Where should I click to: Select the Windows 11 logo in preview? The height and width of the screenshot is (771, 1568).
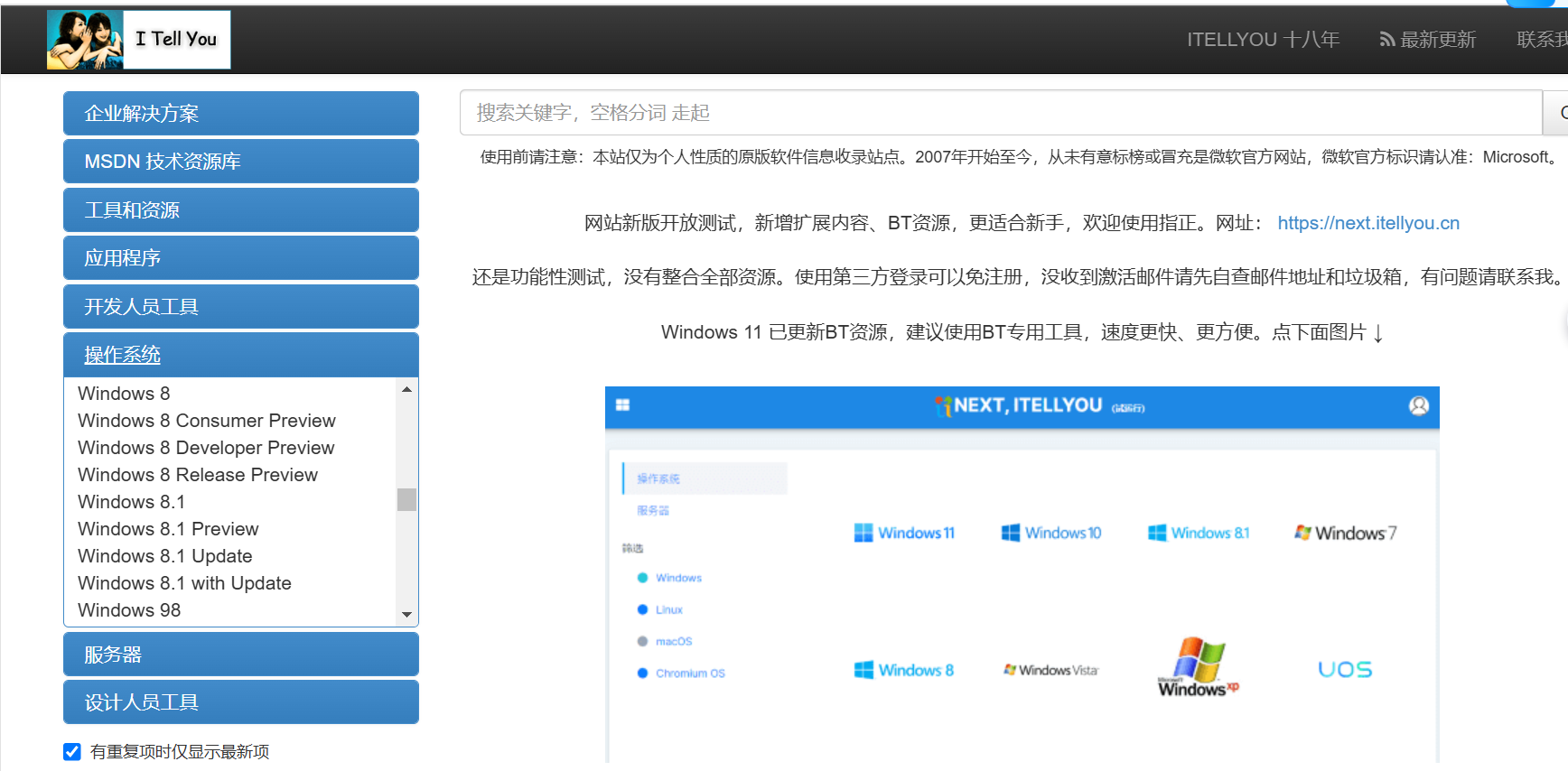[904, 533]
